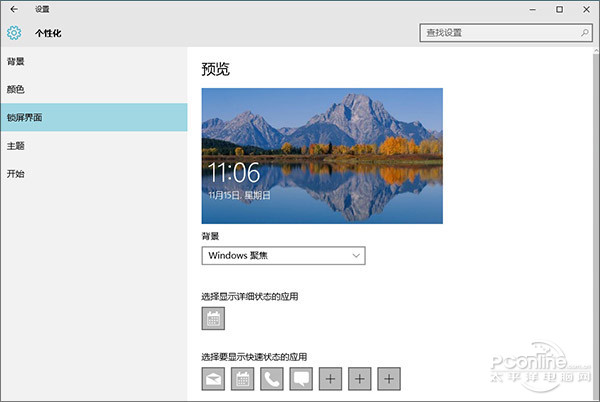The image size is (600, 402).
Task: Add app in sixth quick status slot
Action: click(x=360, y=379)
